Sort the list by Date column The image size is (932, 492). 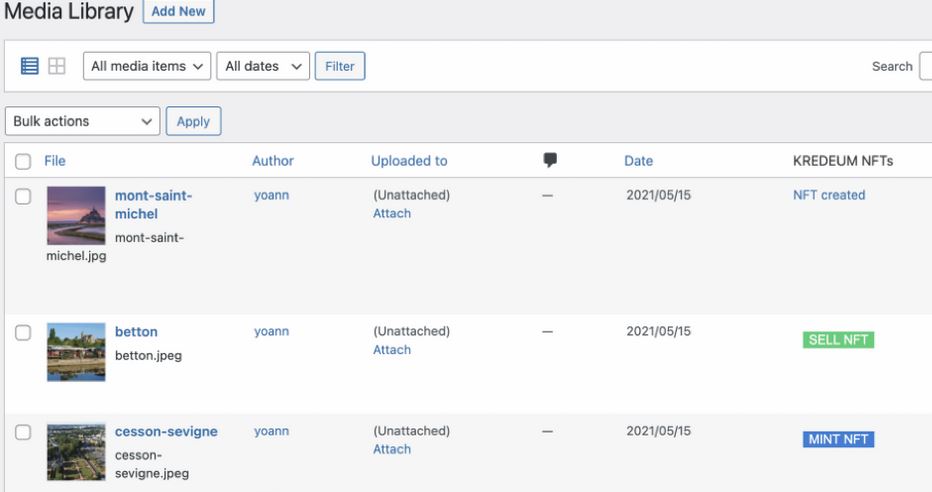(x=638, y=161)
